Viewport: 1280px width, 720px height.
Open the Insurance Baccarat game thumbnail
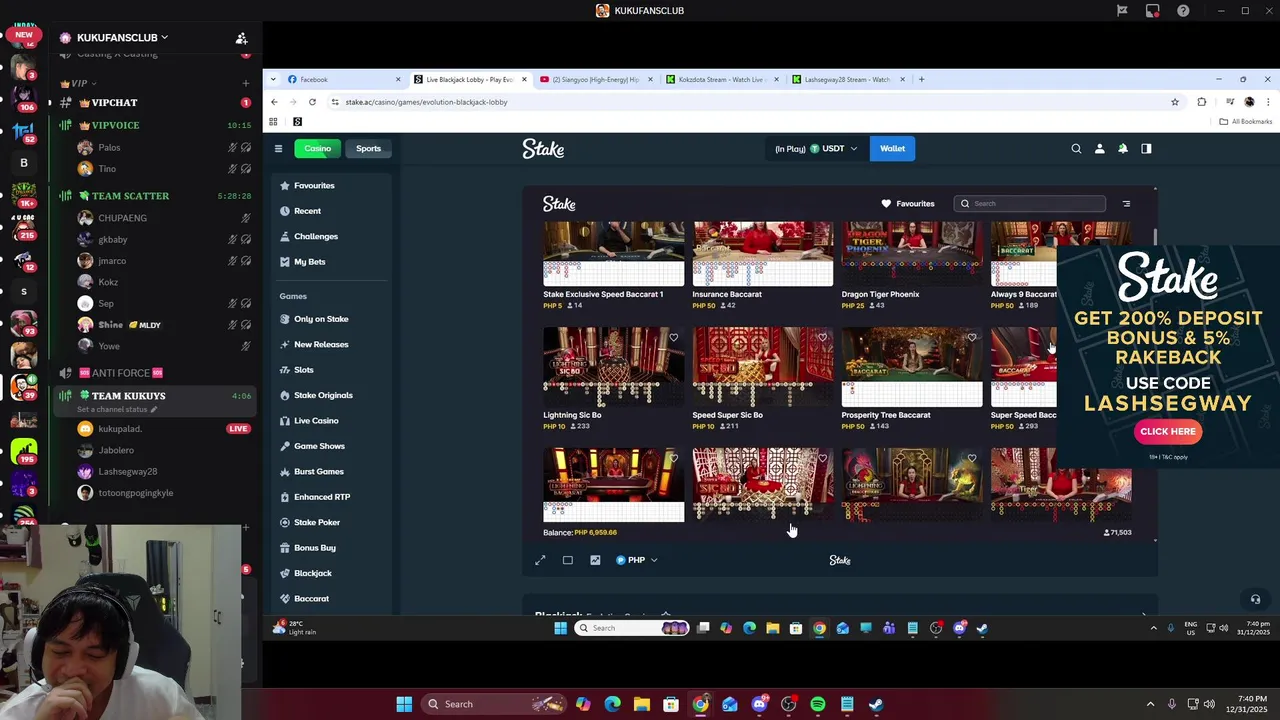(762, 254)
